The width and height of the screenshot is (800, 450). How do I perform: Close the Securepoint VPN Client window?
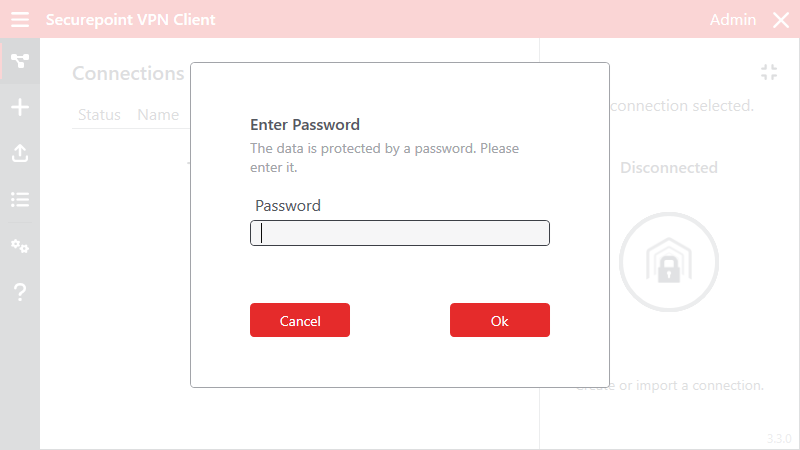point(781,20)
